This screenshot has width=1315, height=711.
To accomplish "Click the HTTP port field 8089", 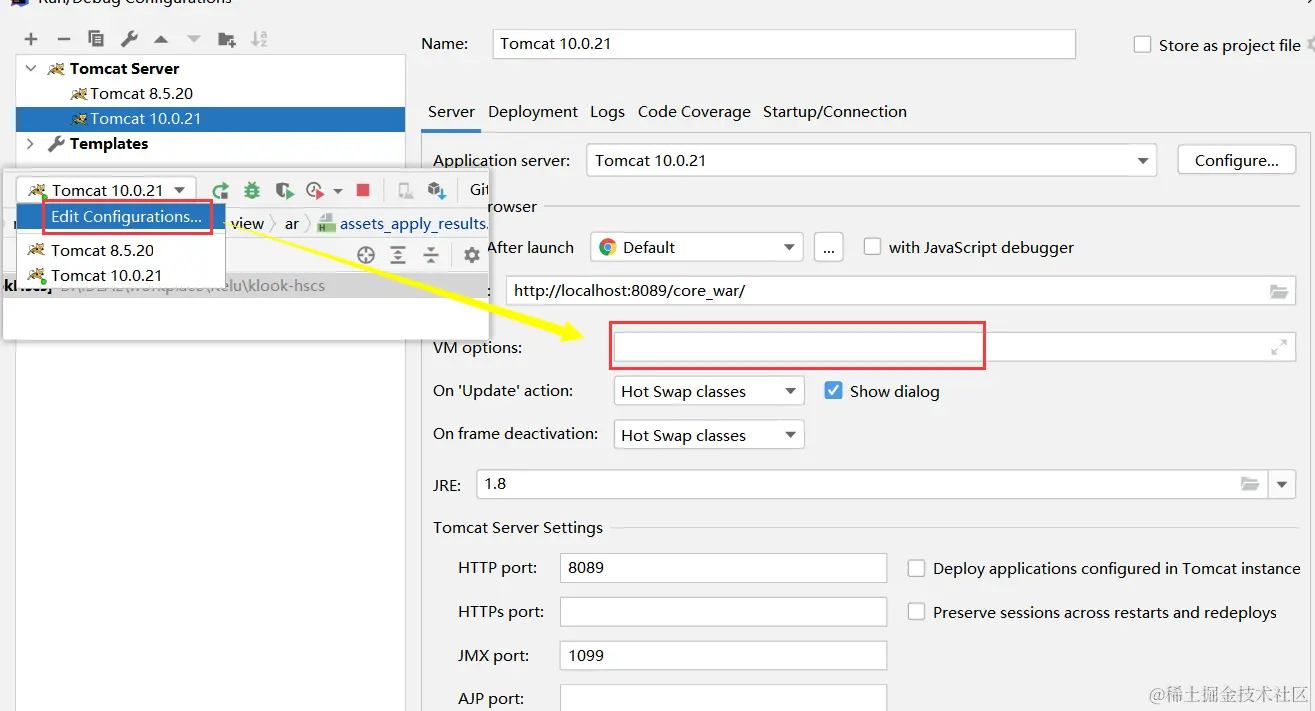I will pyautogui.click(x=723, y=568).
